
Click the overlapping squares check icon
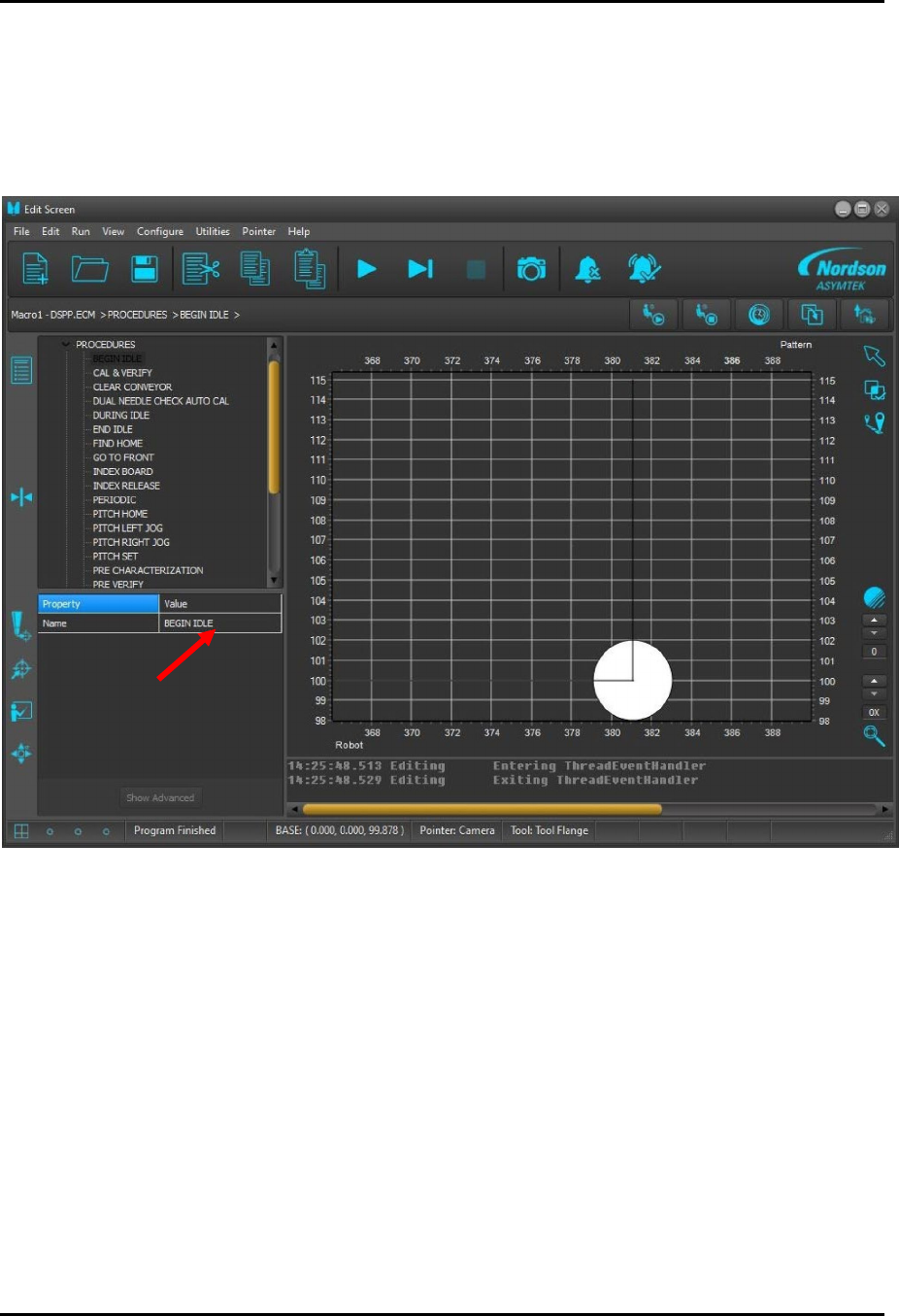[x=875, y=390]
